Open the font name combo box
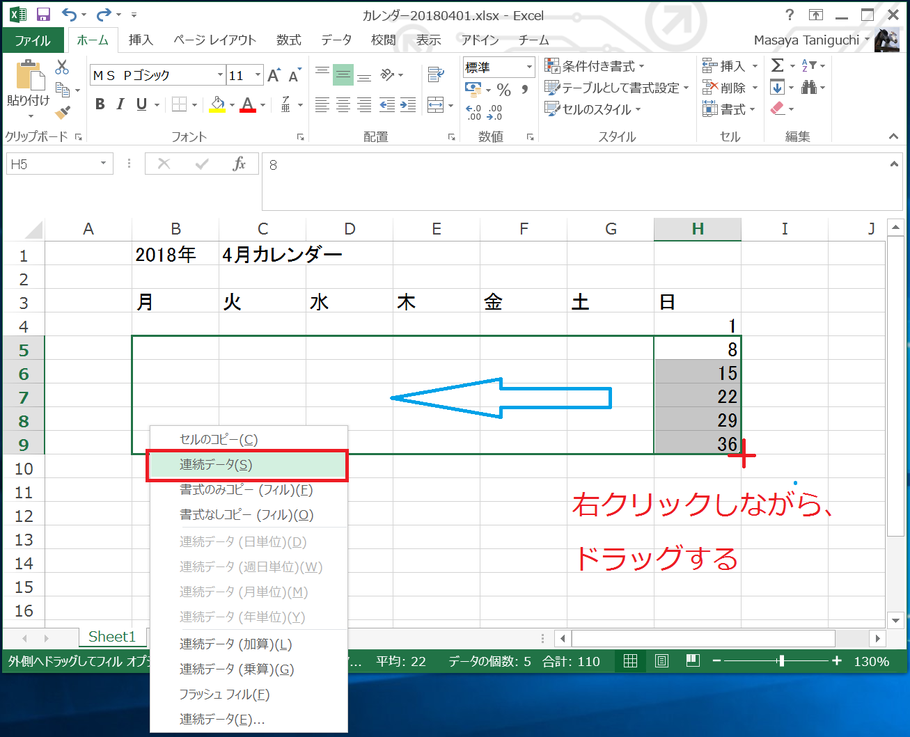 click(x=157, y=75)
